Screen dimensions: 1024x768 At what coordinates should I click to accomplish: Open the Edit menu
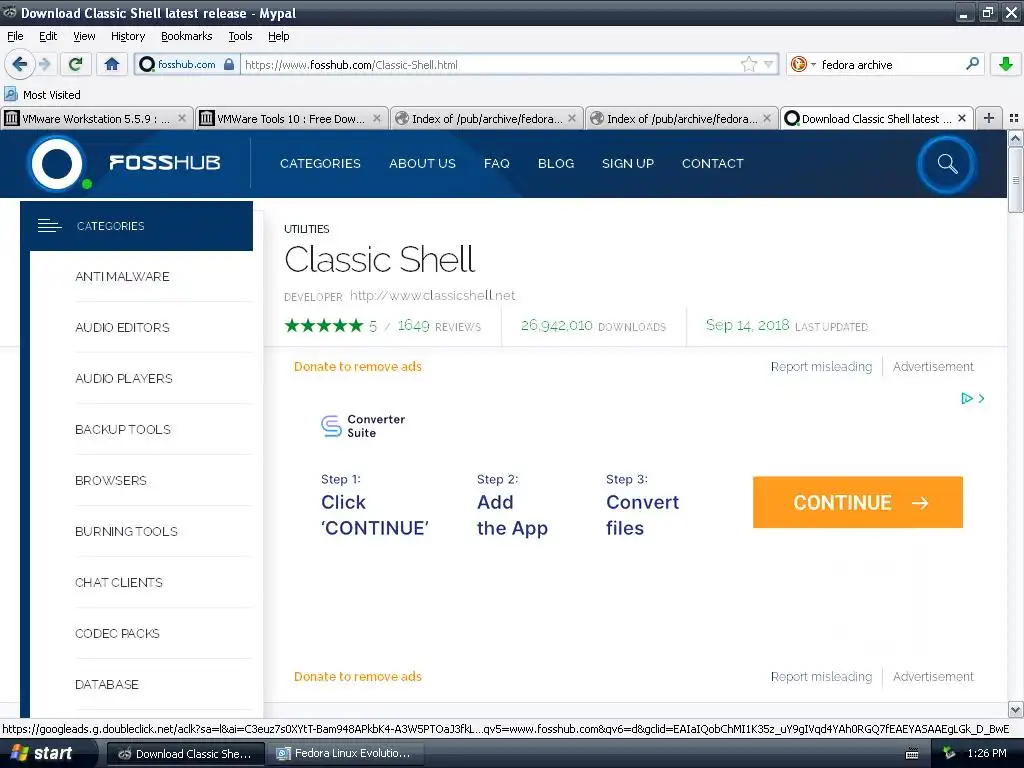coord(48,36)
